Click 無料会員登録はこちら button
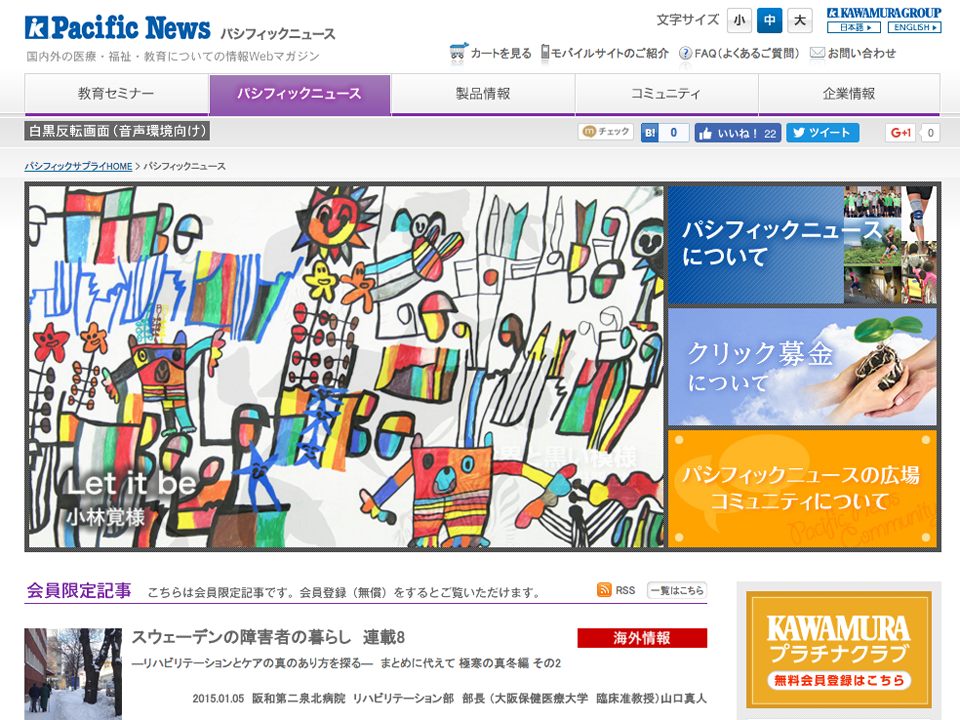Viewport: 960px width, 720px height. 839,680
